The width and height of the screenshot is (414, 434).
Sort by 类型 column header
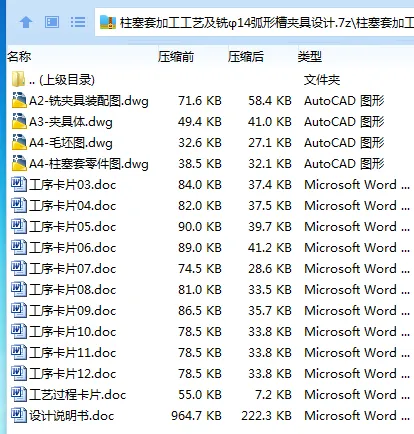(x=310, y=57)
